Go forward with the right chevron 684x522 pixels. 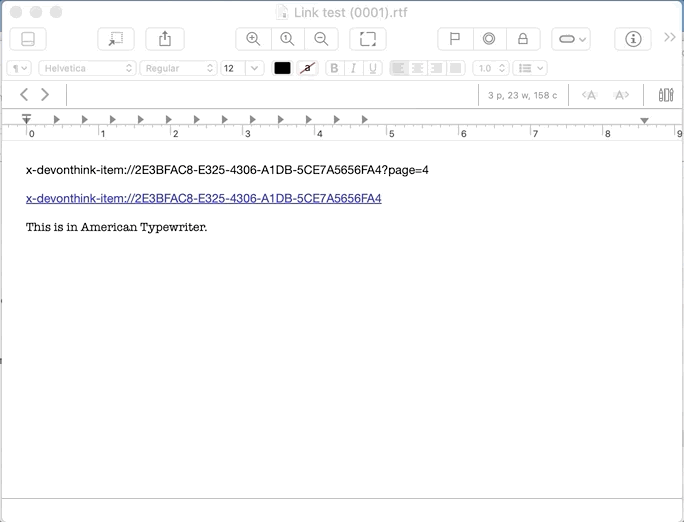click(x=45, y=95)
